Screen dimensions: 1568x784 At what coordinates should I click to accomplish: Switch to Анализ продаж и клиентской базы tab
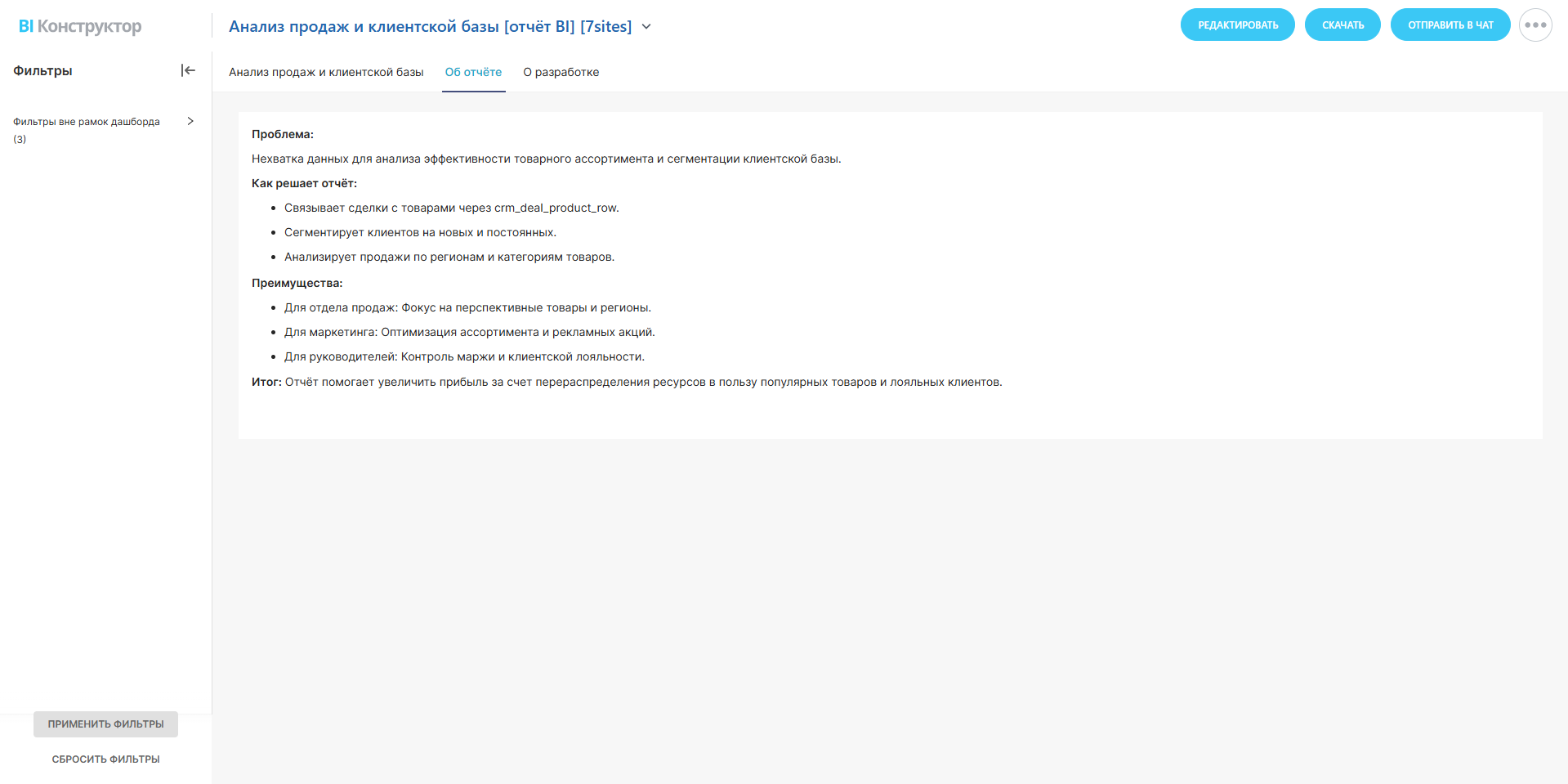(x=326, y=72)
